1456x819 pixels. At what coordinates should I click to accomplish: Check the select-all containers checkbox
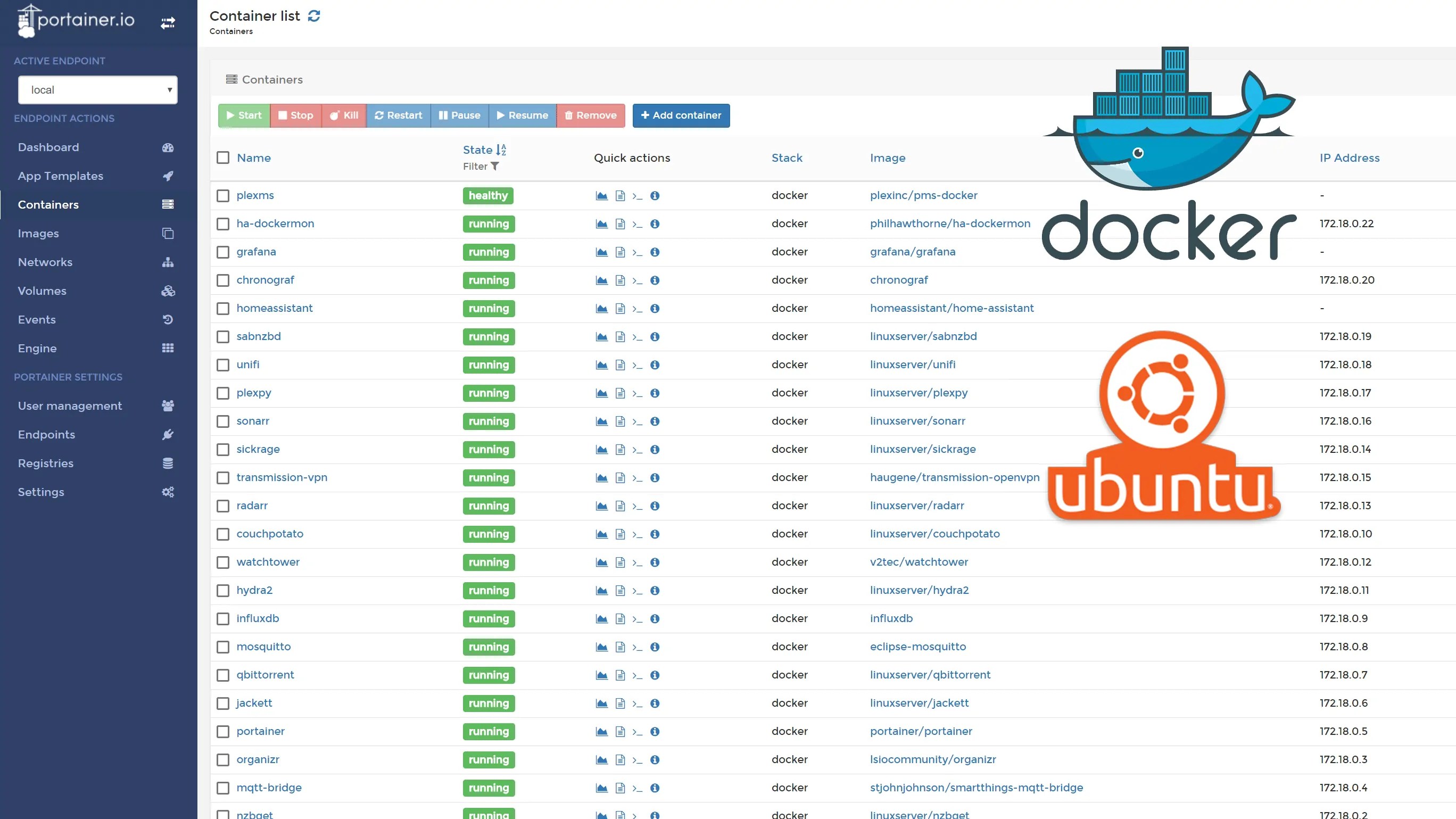coord(224,158)
